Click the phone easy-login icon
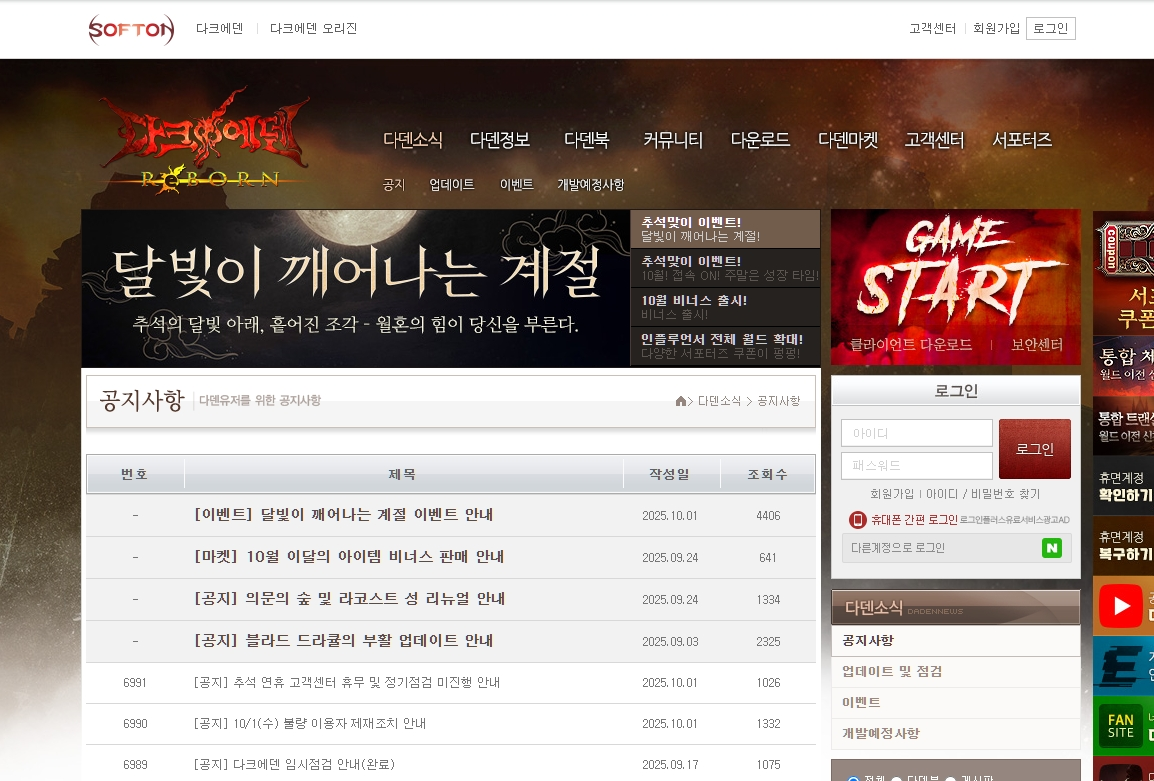The height and width of the screenshot is (781, 1154). [x=857, y=520]
